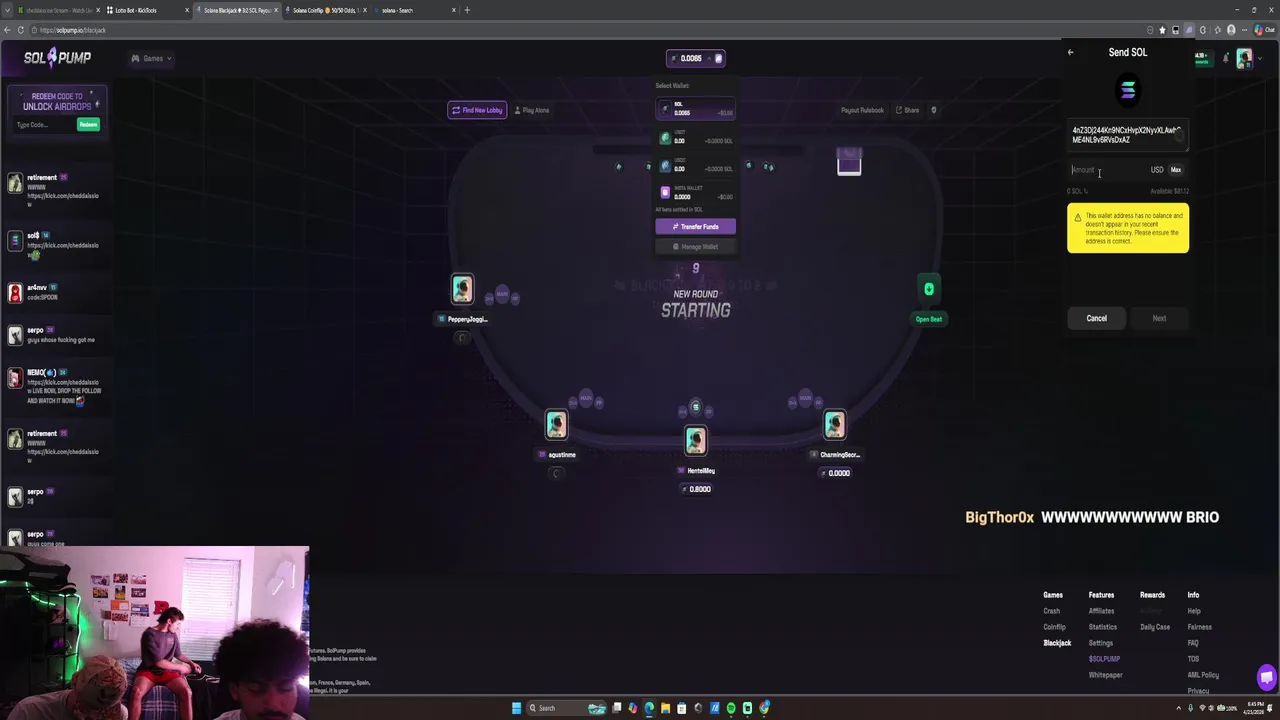Viewport: 1280px width, 720px height.
Task: Click the green Redeem button
Action: coord(89,125)
